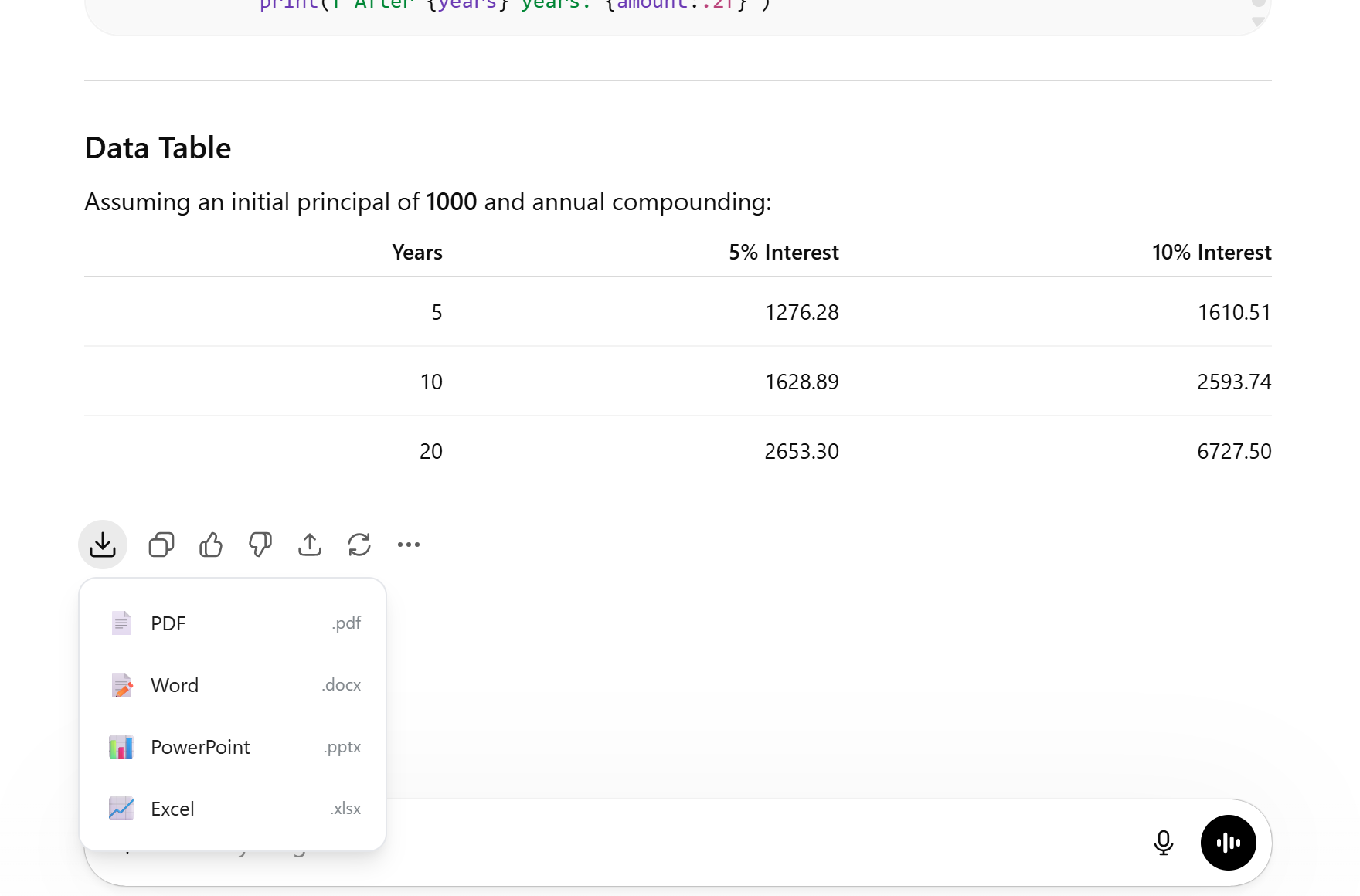Image resolution: width=1360 pixels, height=896 pixels.
Task: Click the Excel spreadsheet icon in the export menu
Action: point(121,809)
